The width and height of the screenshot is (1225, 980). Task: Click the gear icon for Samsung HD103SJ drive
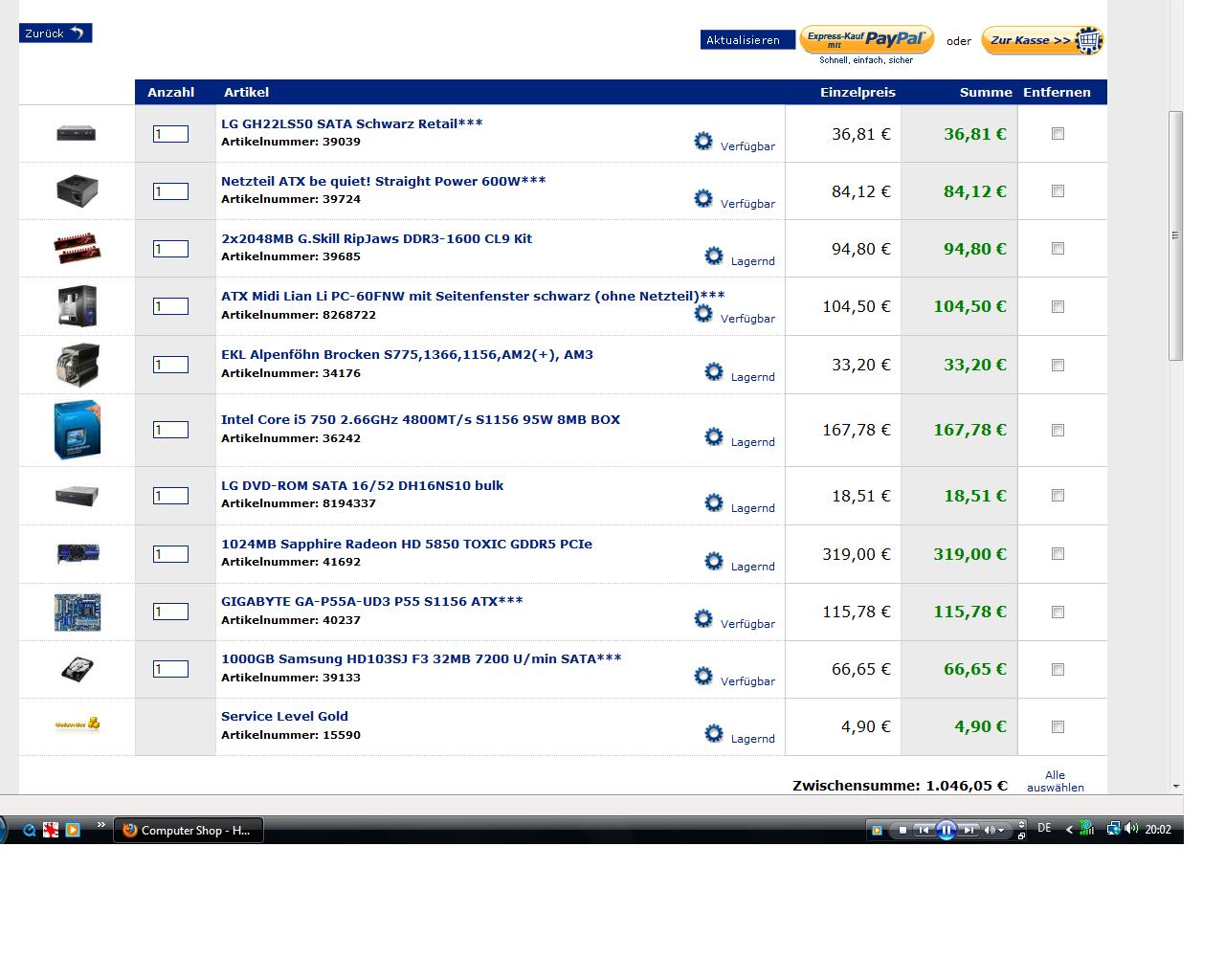(x=703, y=676)
